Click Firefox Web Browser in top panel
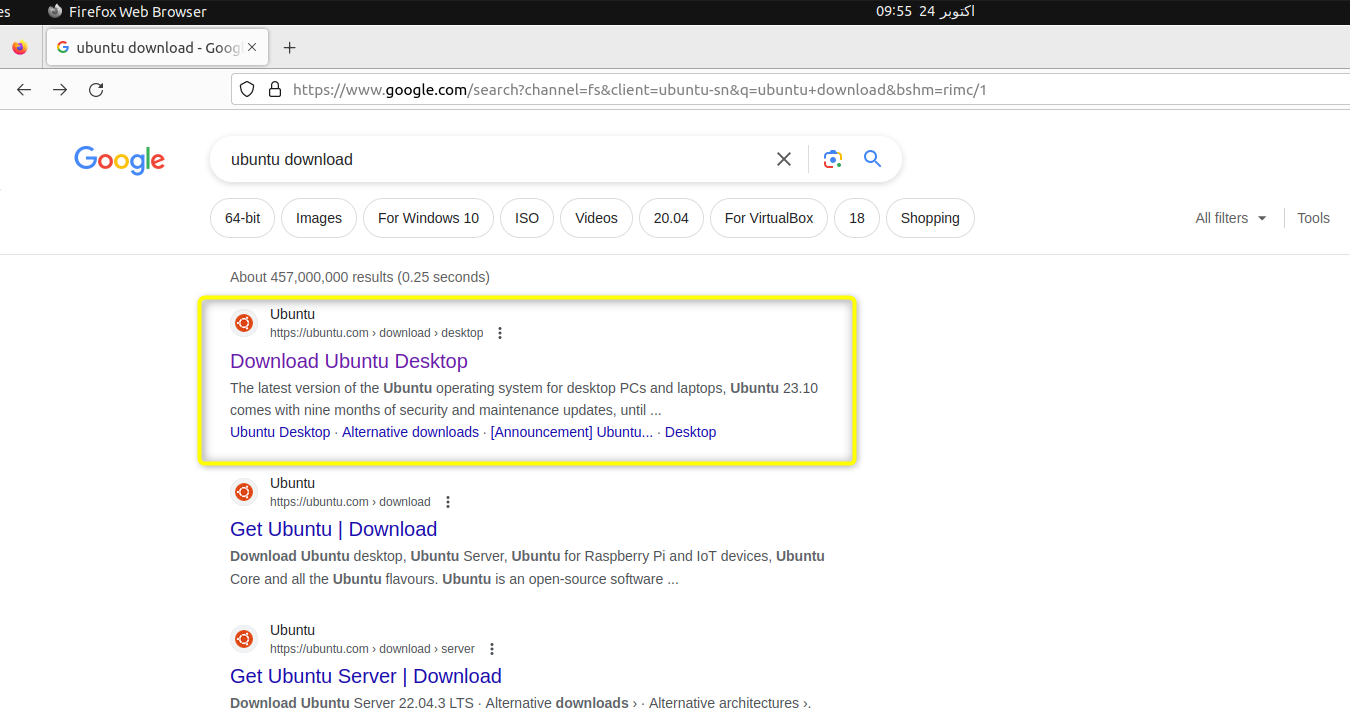The height and width of the screenshot is (726, 1350). tap(128, 12)
